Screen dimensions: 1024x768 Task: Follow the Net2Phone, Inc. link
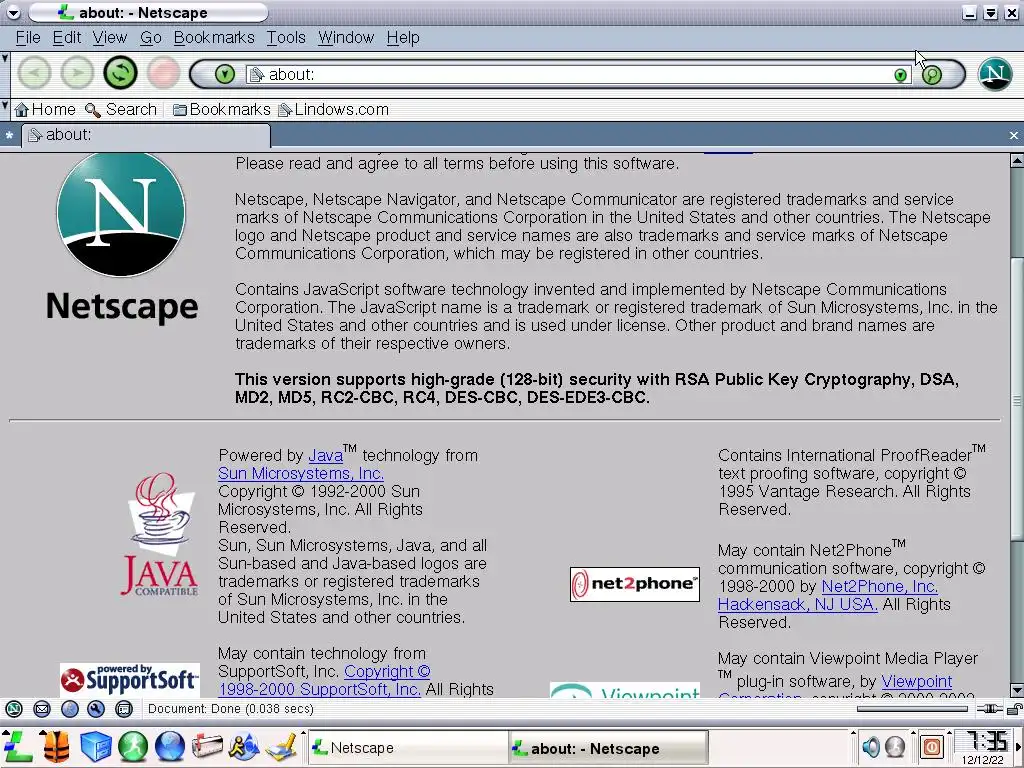click(879, 586)
